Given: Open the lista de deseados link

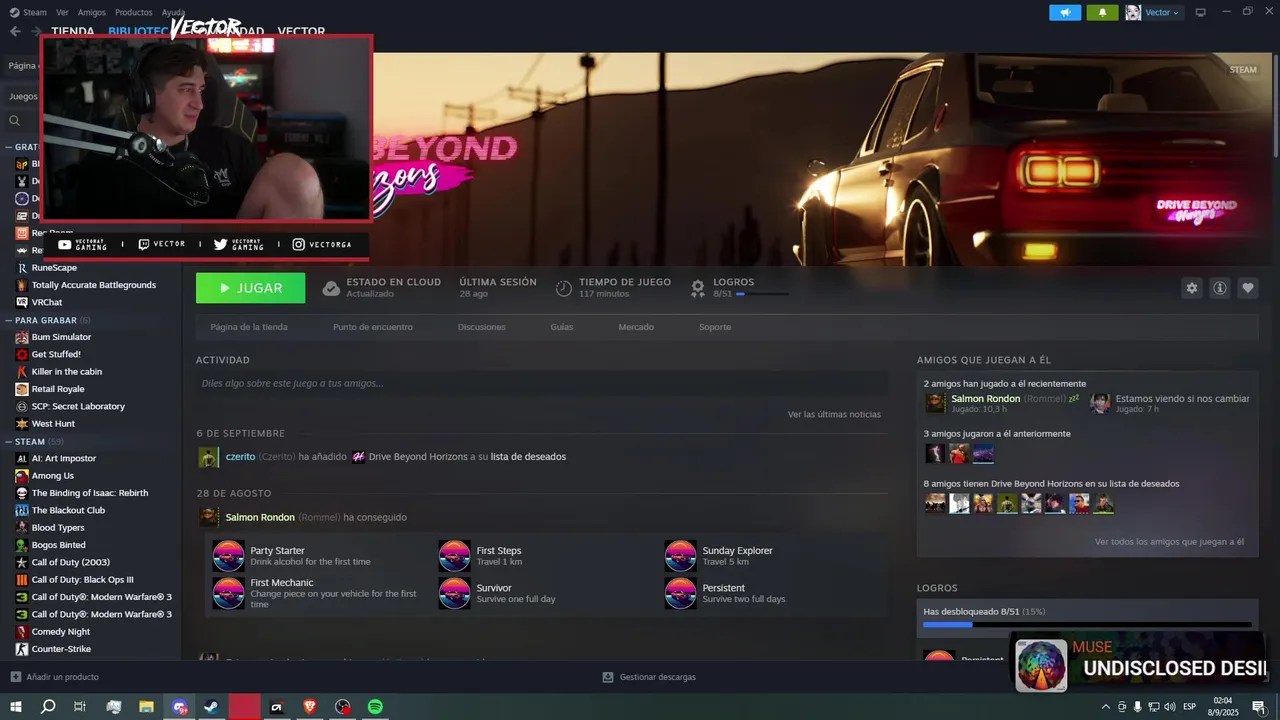Looking at the screenshot, I should click(528, 457).
